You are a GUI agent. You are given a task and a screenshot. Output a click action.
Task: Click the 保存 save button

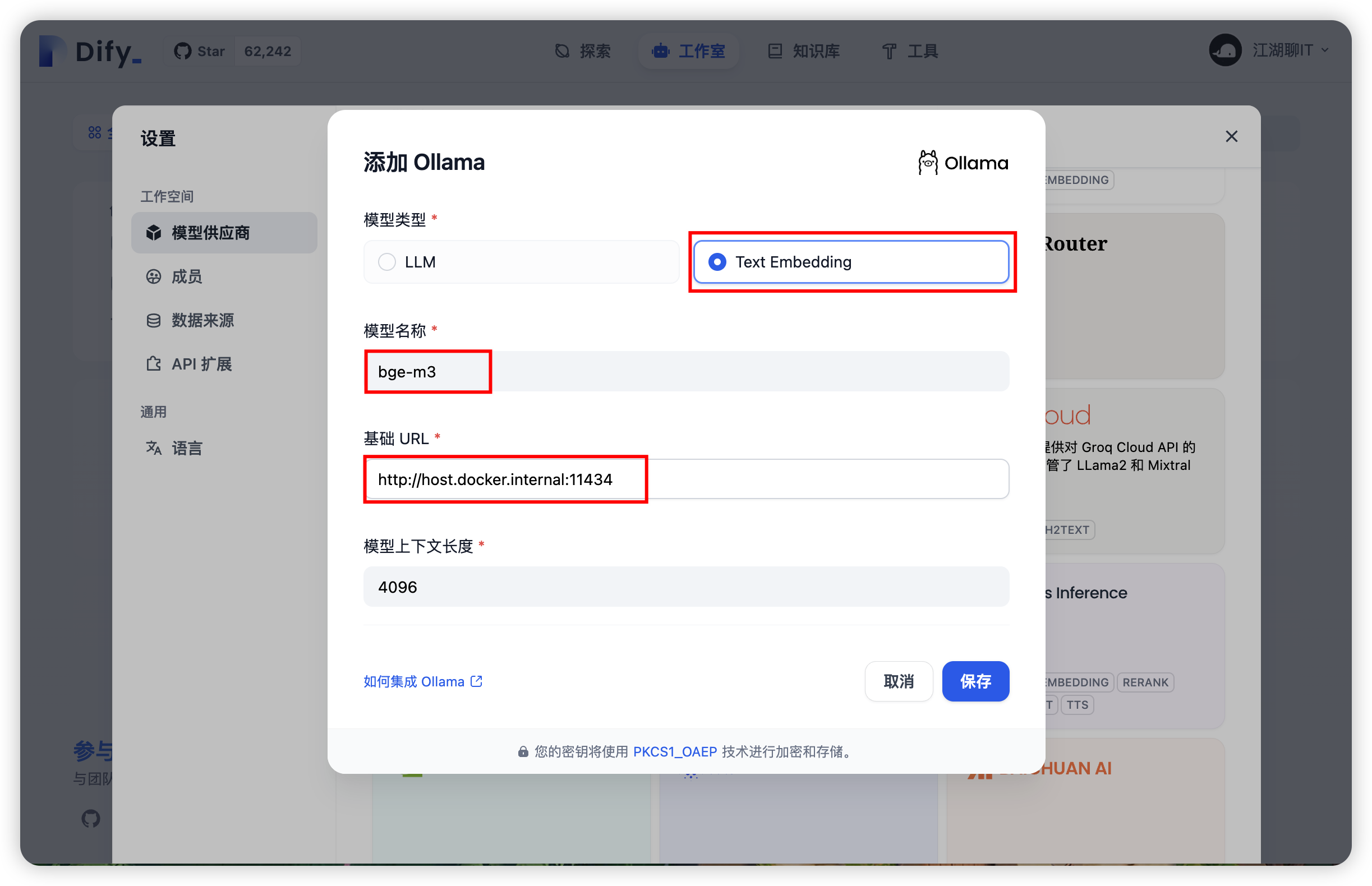click(x=975, y=681)
